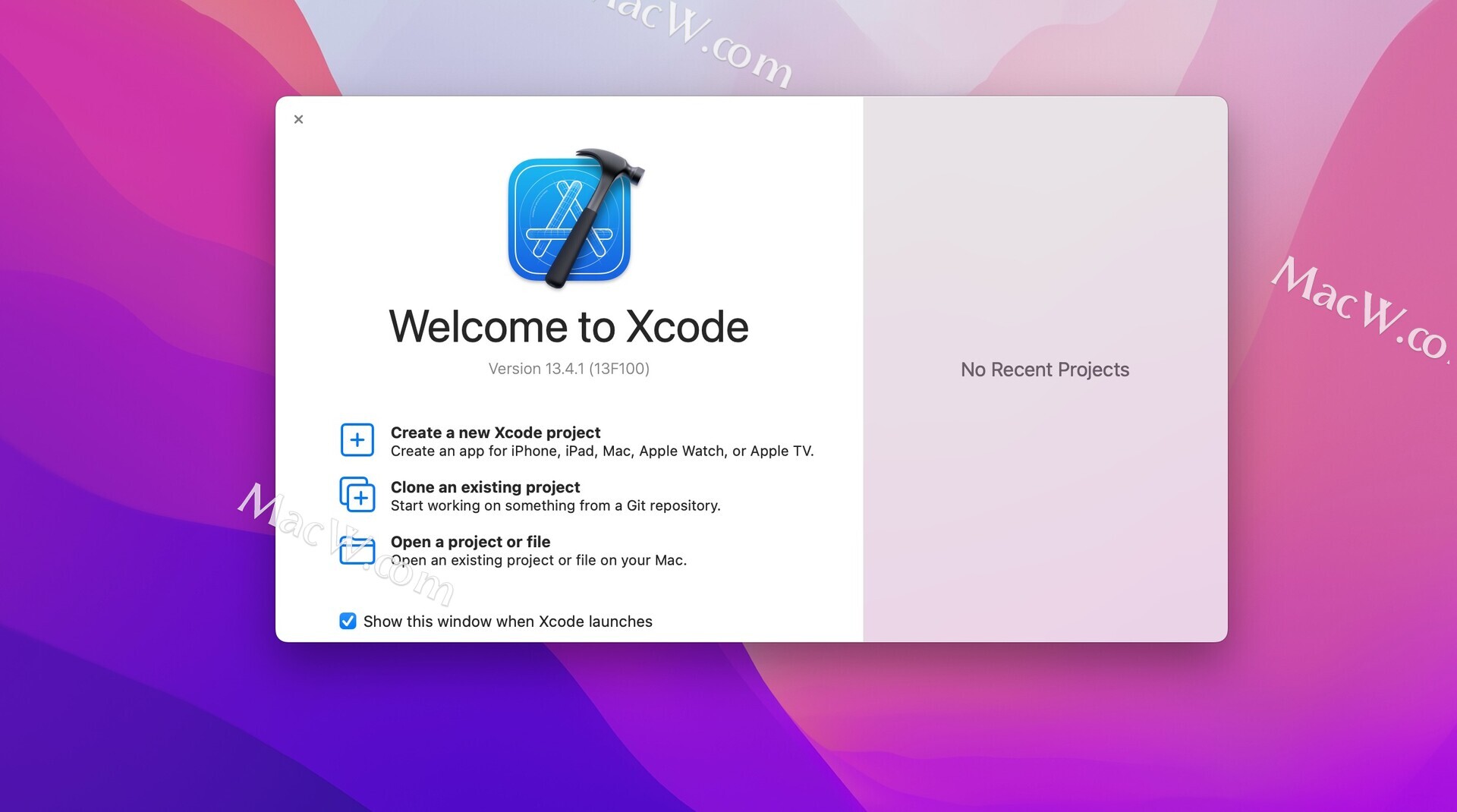
Task: Click the Welcome to Xcode title
Action: pyautogui.click(x=568, y=326)
